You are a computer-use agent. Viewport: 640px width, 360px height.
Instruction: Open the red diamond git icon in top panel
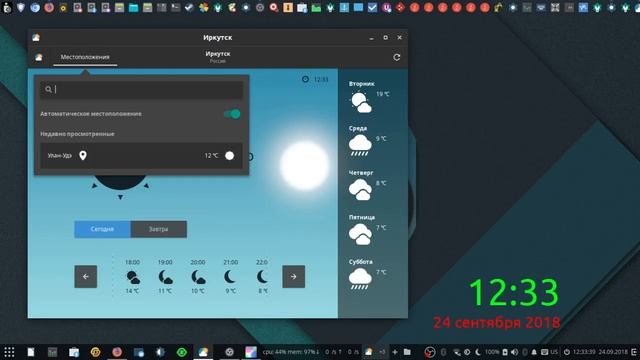tap(400, 7)
